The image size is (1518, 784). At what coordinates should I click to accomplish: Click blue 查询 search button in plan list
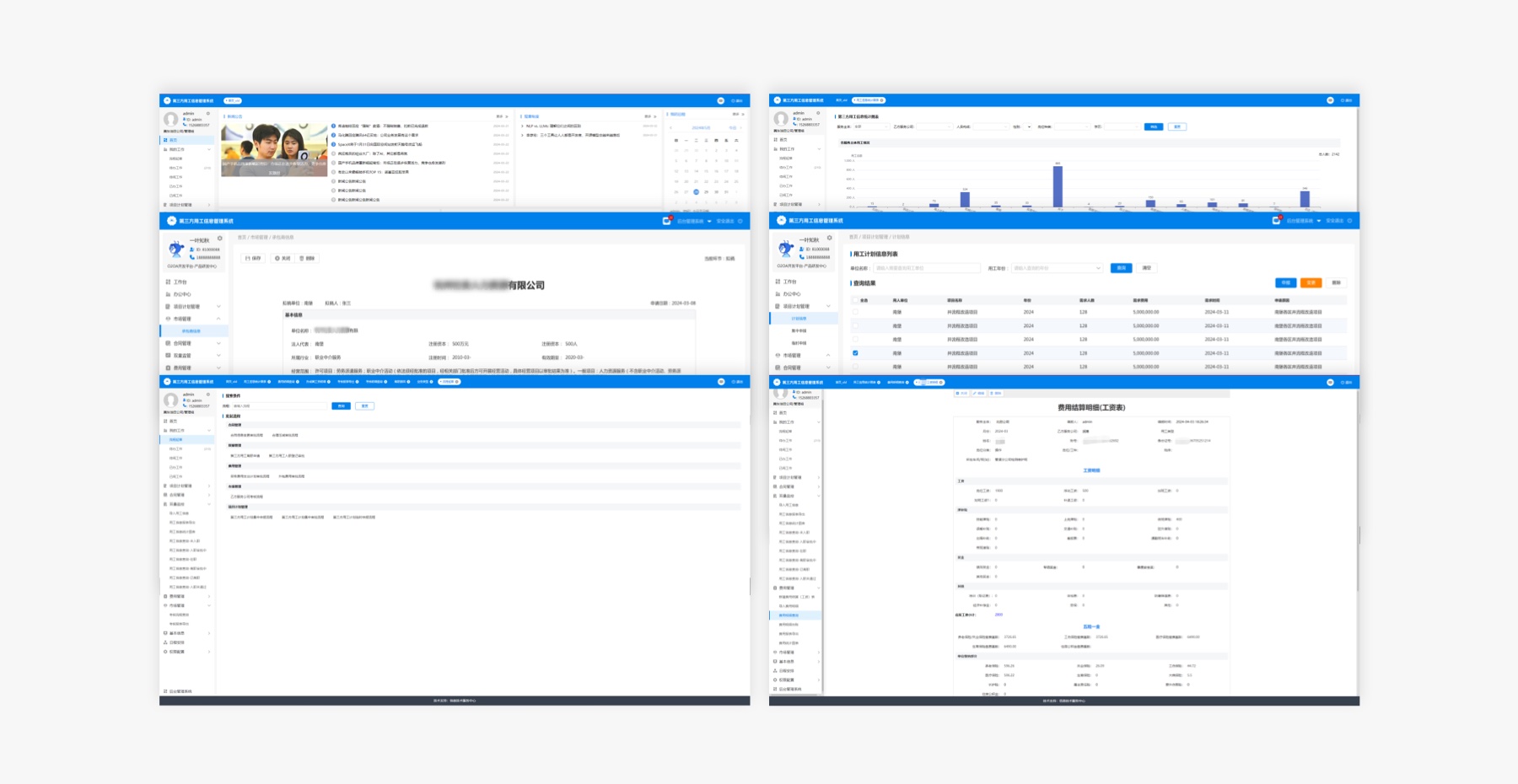(1121, 268)
